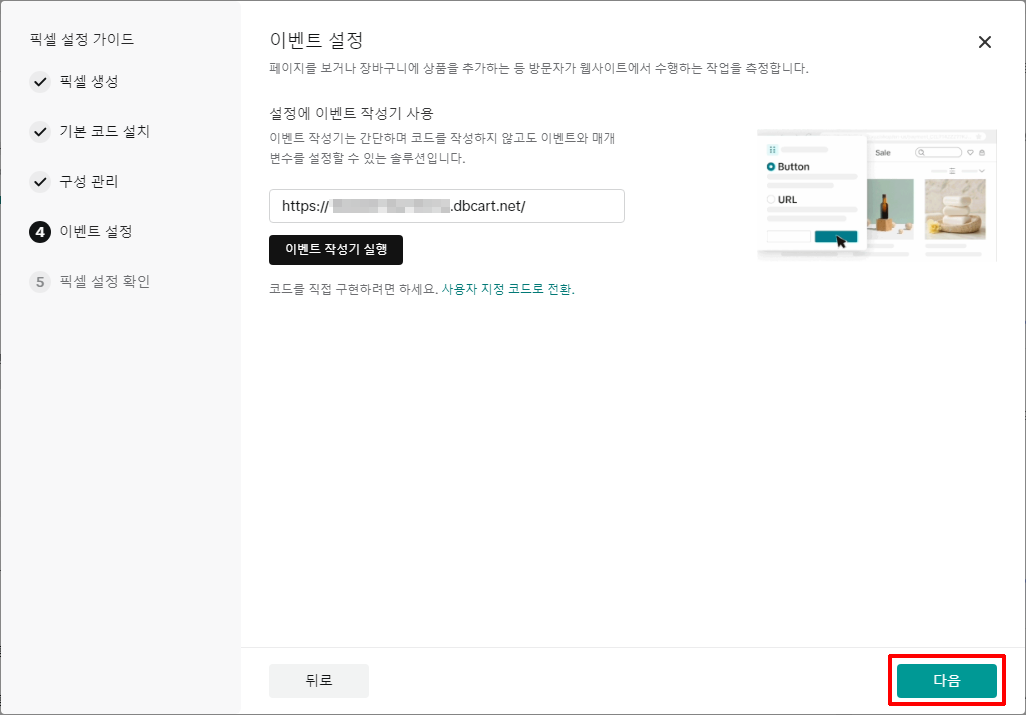This screenshot has height=715, width=1026.
Task: Select the Button radio option in the illustration
Action: [x=771, y=167]
